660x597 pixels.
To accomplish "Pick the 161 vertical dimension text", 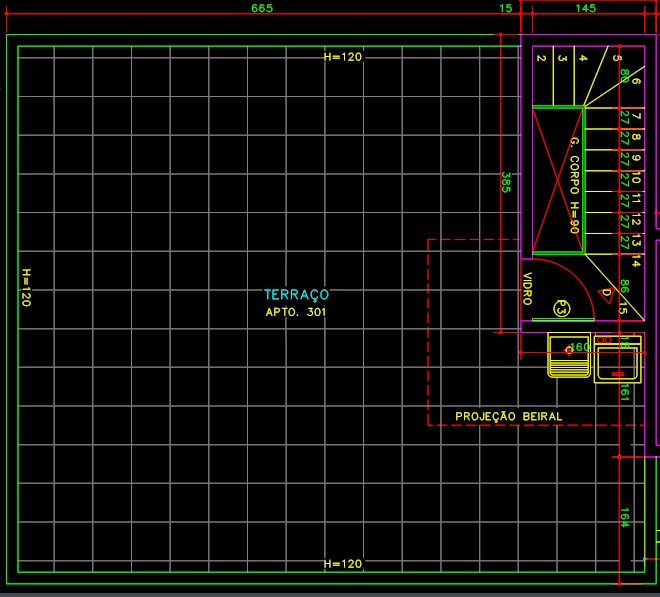I will [625, 392].
